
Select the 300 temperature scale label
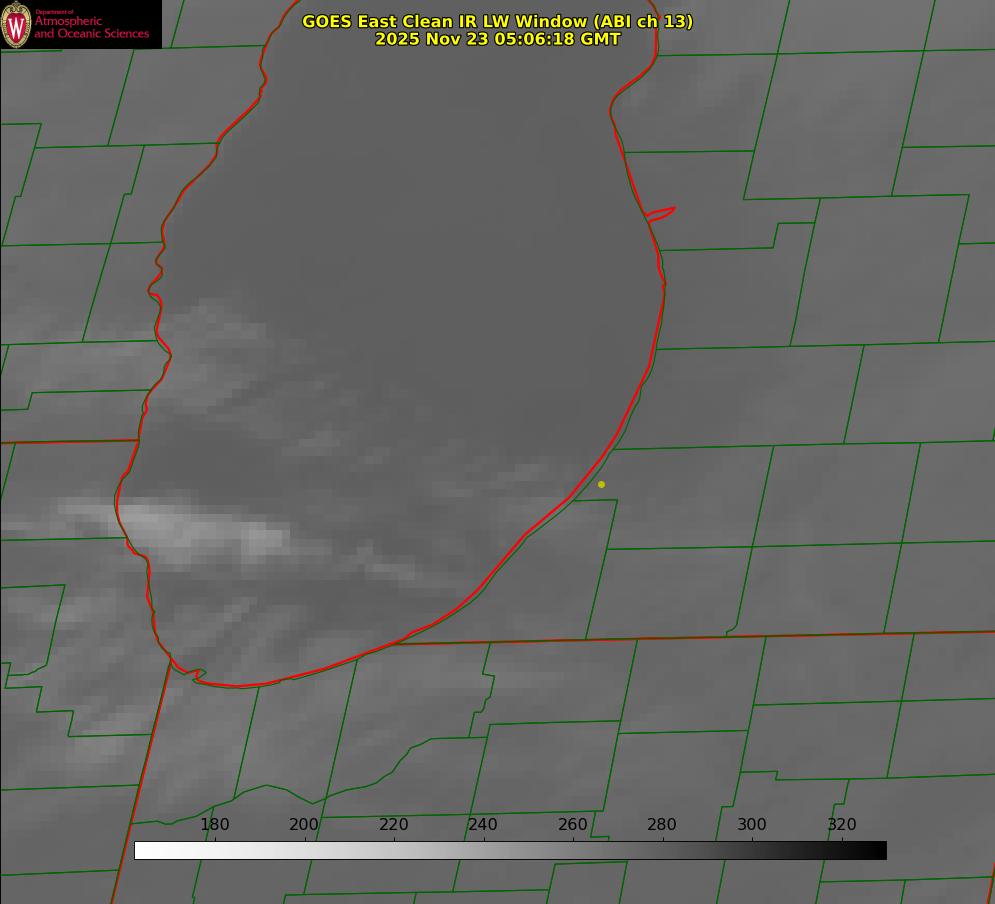click(752, 825)
